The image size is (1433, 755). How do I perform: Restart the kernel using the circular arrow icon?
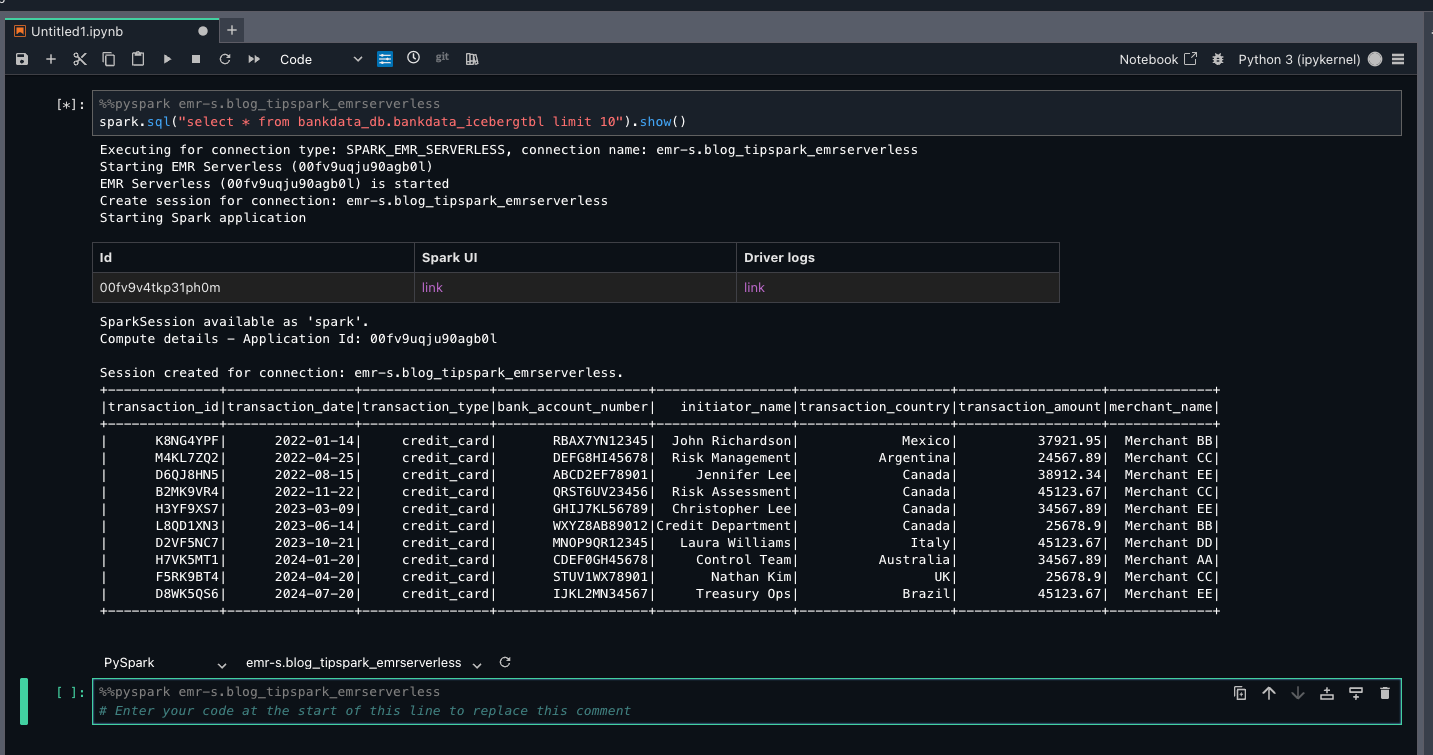[225, 60]
